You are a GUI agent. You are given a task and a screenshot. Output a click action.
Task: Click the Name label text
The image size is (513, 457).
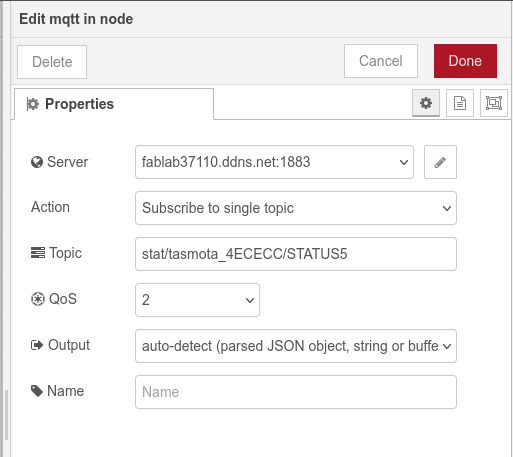66,391
